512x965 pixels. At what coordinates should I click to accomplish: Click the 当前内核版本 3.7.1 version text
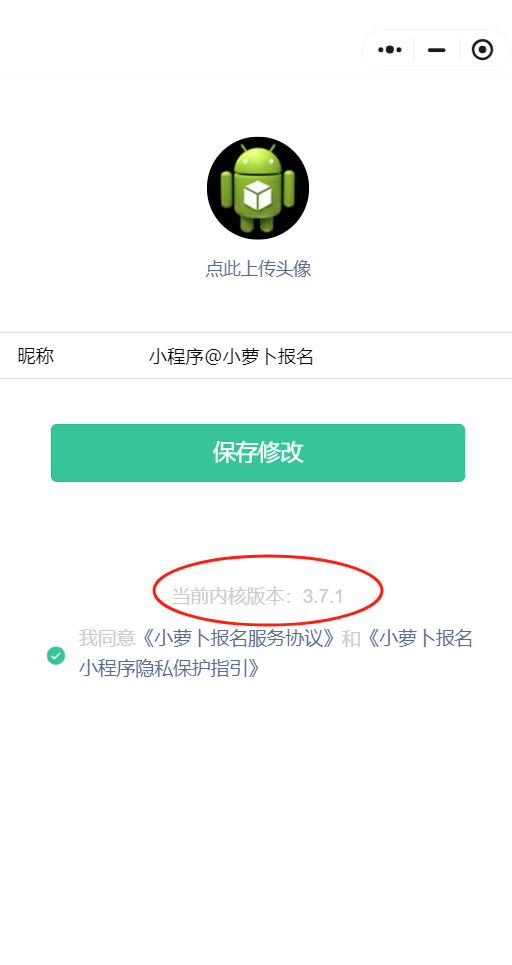[x=257, y=596]
